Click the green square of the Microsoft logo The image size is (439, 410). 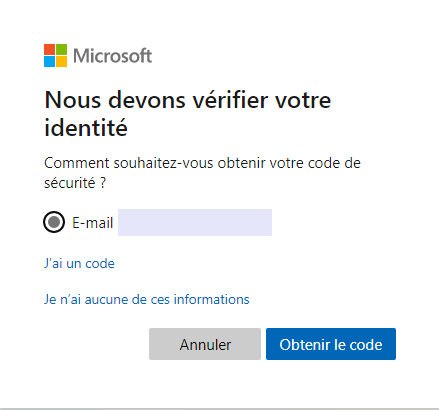pos(61,49)
